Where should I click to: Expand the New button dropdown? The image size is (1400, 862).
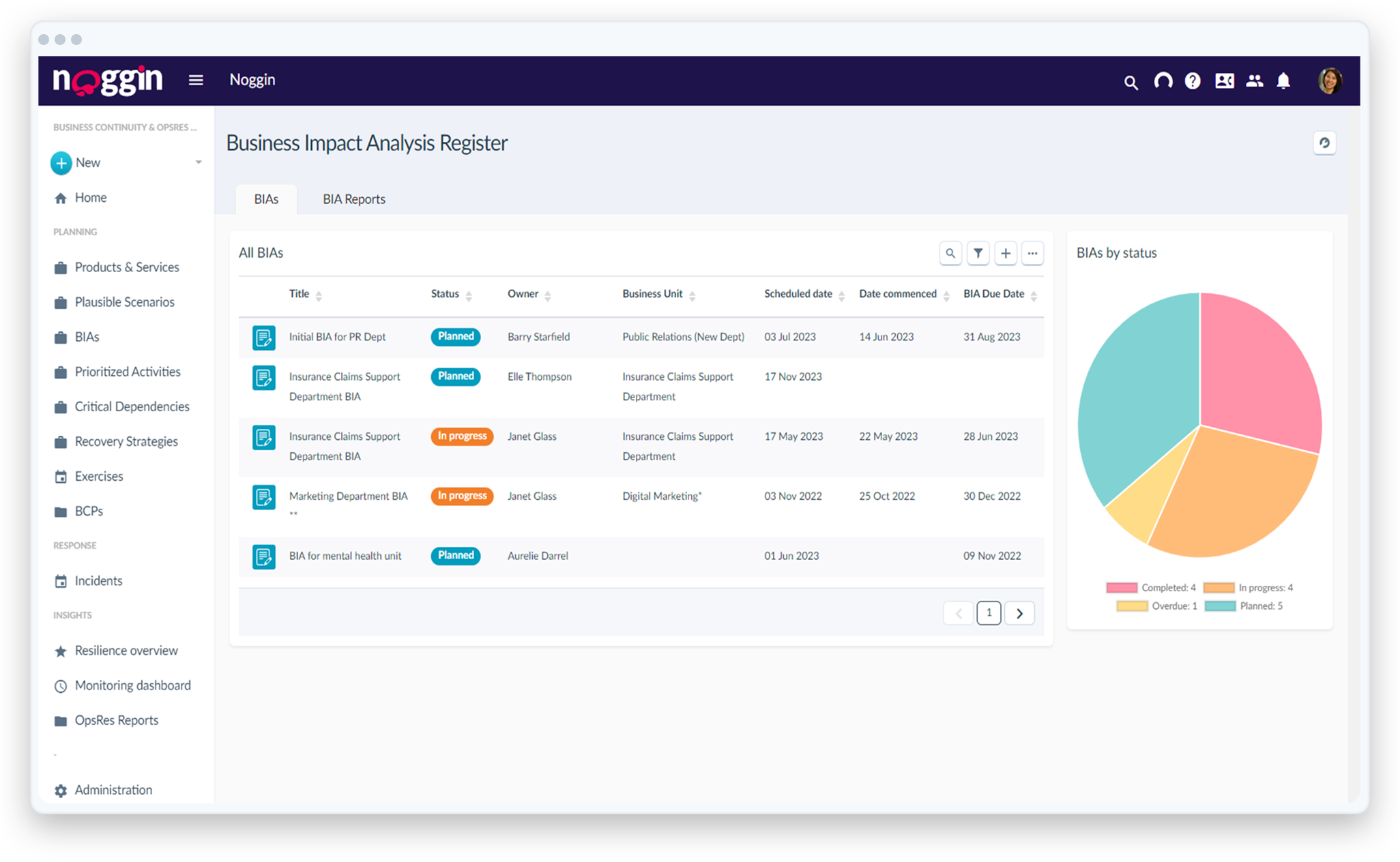click(x=199, y=162)
